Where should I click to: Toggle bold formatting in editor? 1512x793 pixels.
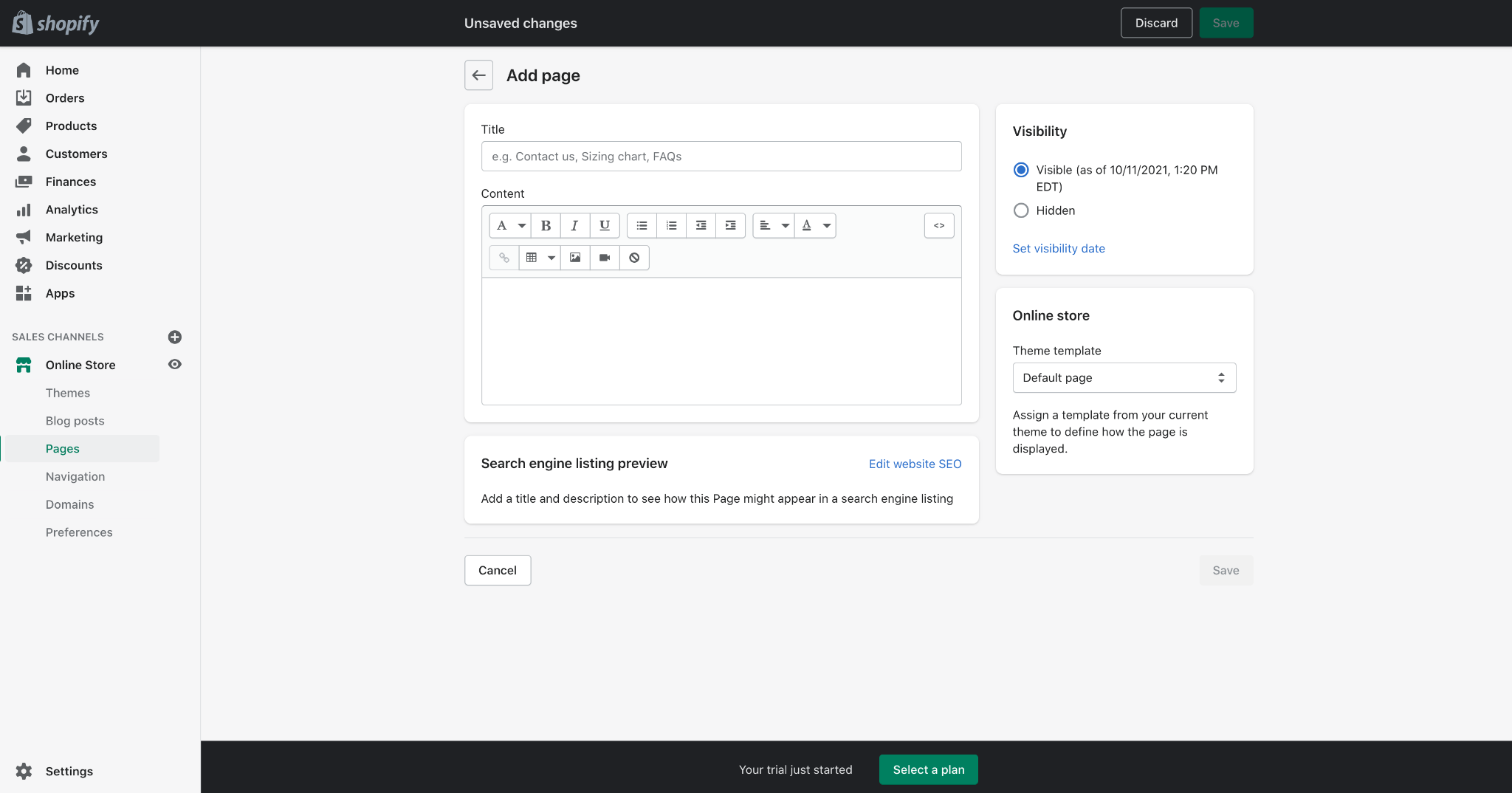(x=546, y=226)
